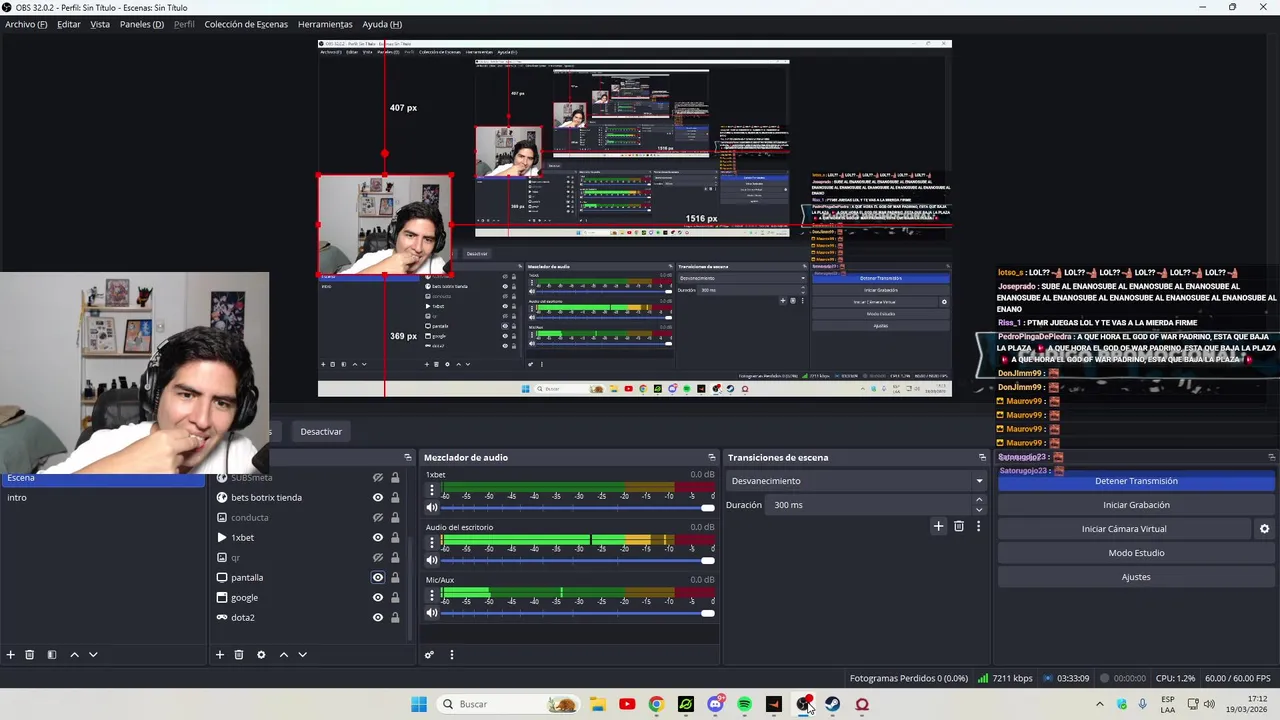Screen dimensions: 1280x720
Task: Open transition properties three-dots icon
Action: coord(978,526)
